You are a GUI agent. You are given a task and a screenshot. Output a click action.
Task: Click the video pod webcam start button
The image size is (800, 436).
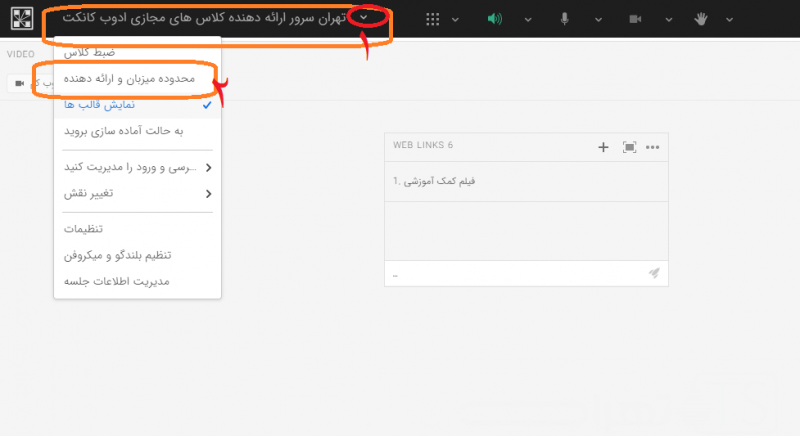pyautogui.click(x=30, y=83)
